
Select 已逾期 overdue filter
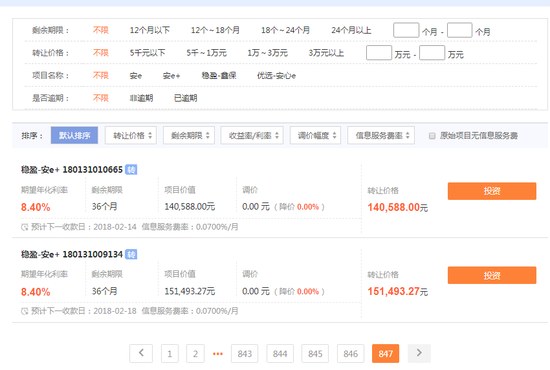click(x=186, y=98)
